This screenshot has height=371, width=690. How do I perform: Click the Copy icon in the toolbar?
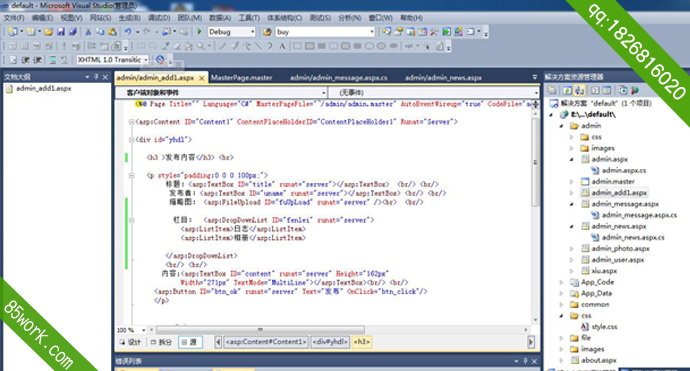point(100,32)
